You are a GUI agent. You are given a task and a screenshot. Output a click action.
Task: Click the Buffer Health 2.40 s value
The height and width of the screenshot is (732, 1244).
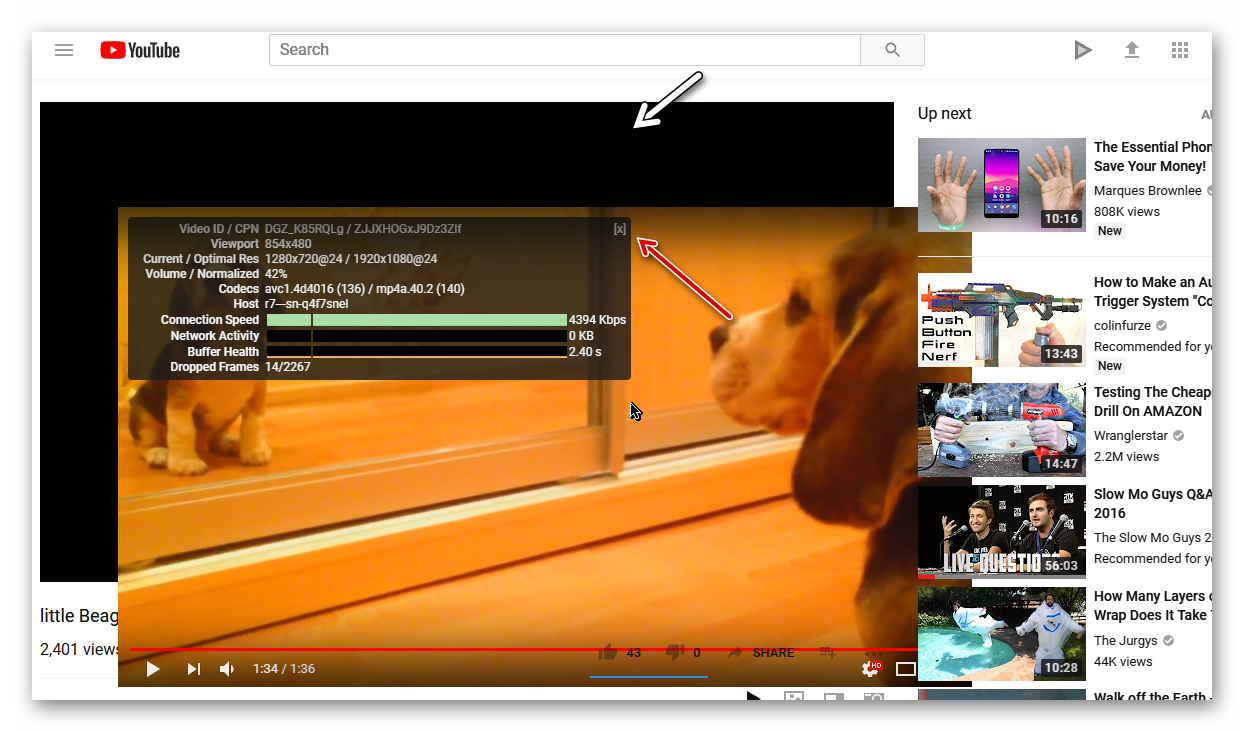(585, 352)
